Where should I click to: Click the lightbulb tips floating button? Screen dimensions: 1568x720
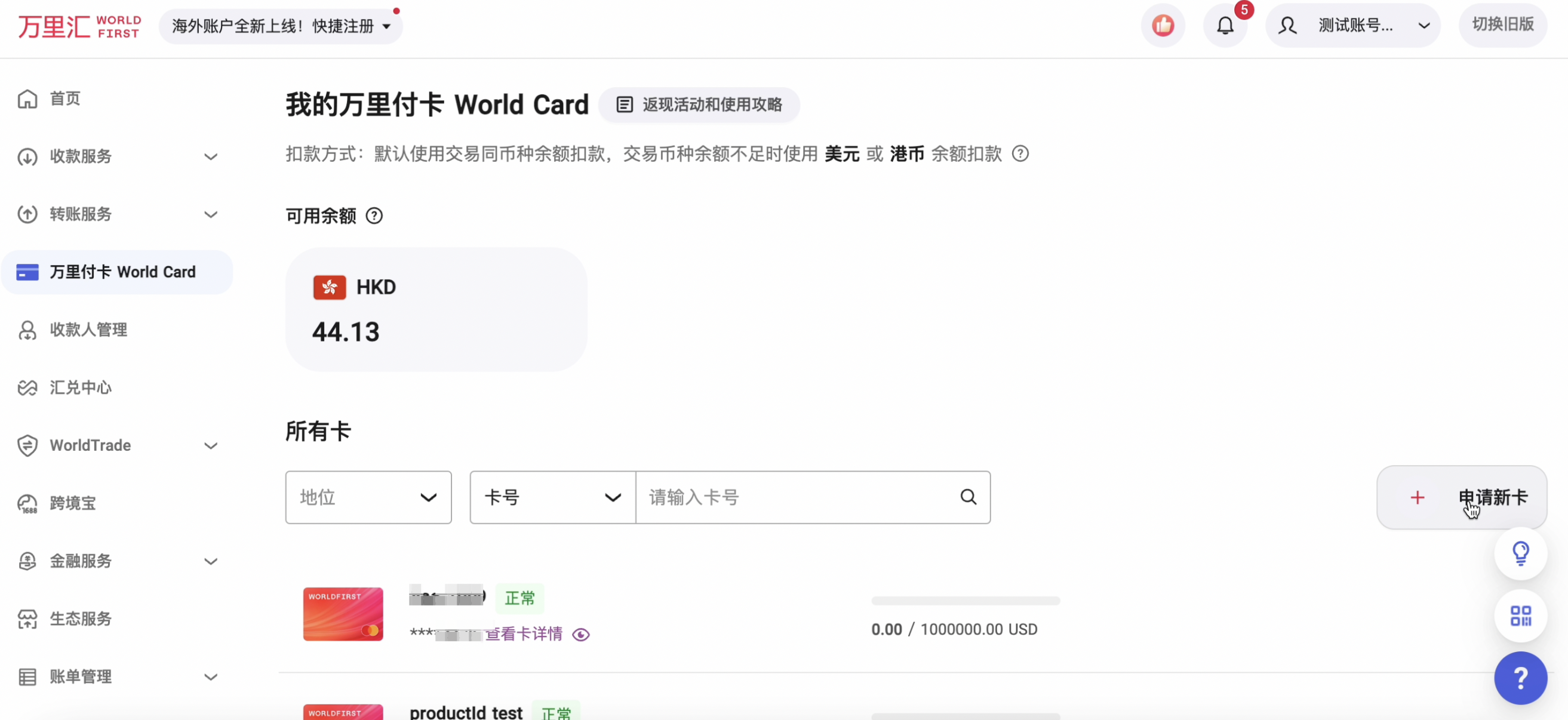(1520, 553)
